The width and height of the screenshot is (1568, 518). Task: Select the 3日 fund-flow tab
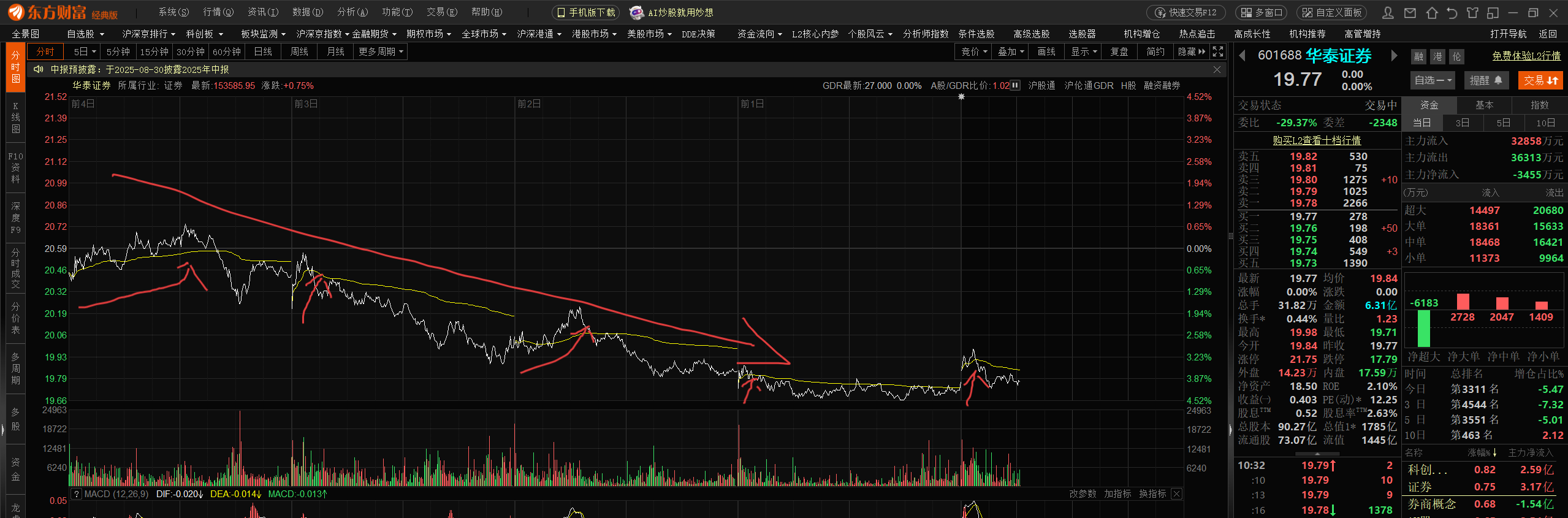1463,123
